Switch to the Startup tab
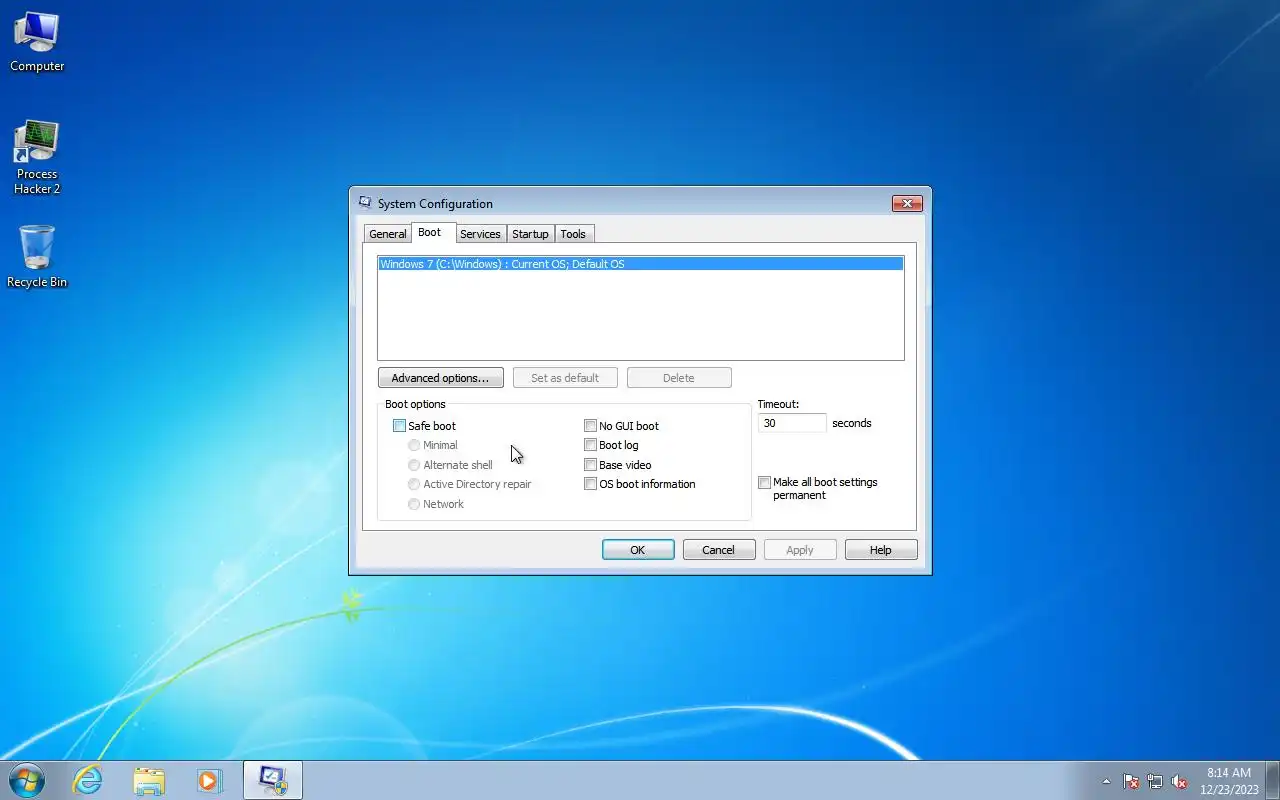 pos(530,234)
